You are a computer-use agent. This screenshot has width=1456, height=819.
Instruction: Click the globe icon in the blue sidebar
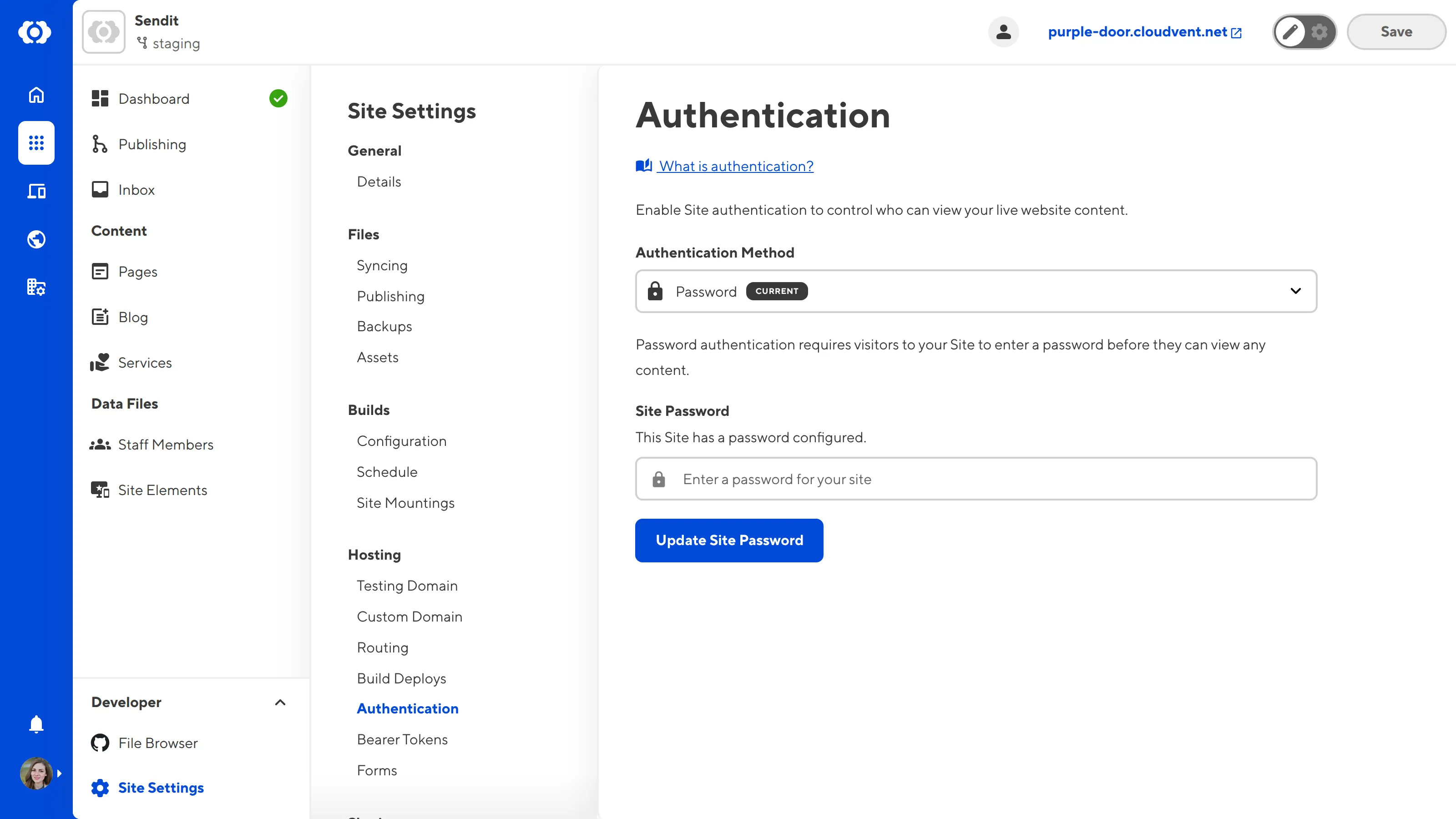[35, 239]
